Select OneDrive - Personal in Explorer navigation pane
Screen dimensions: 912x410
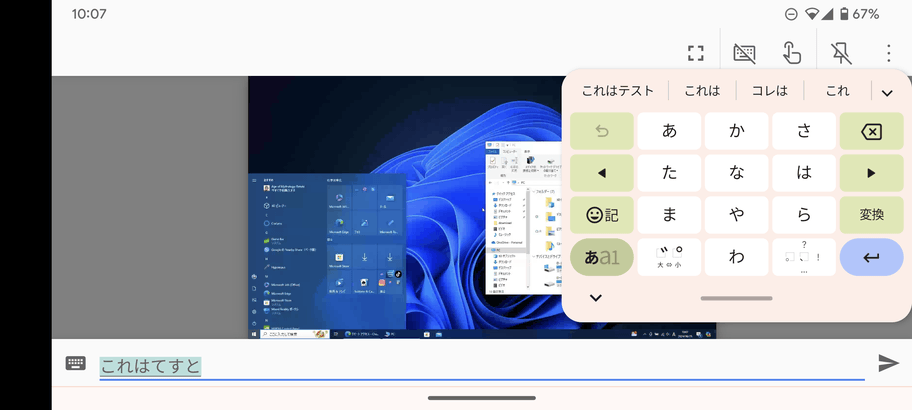[507, 242]
